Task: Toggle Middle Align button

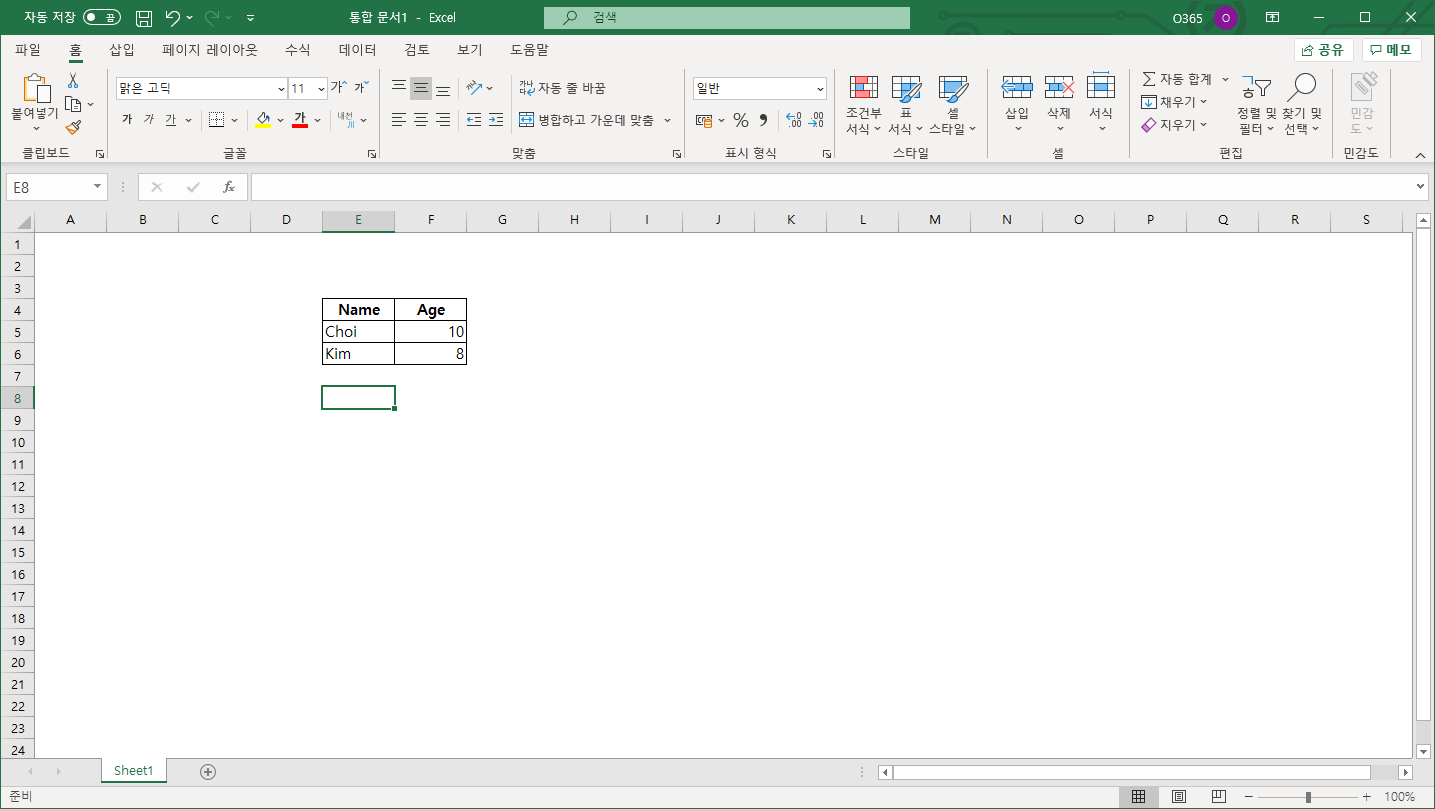Action: pos(421,88)
